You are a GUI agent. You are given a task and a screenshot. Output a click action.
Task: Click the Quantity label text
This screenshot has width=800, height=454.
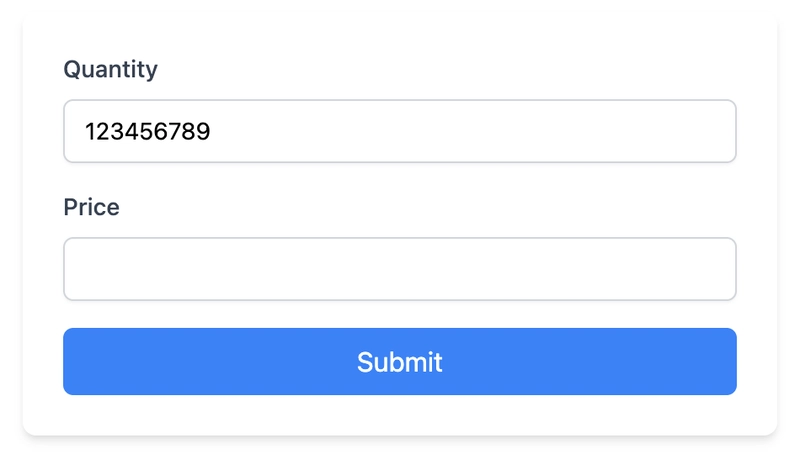pos(110,69)
